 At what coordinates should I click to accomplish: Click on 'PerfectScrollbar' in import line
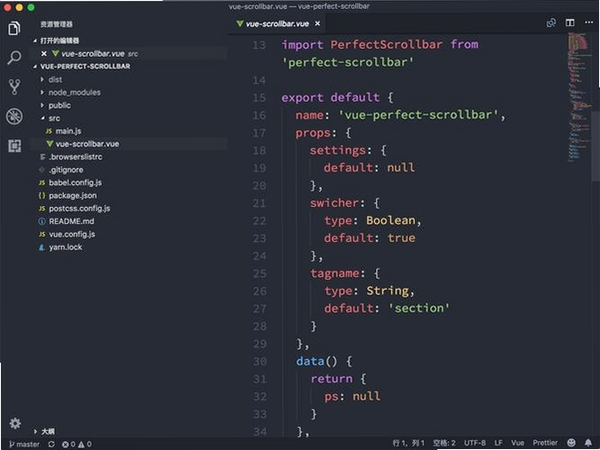(386, 44)
